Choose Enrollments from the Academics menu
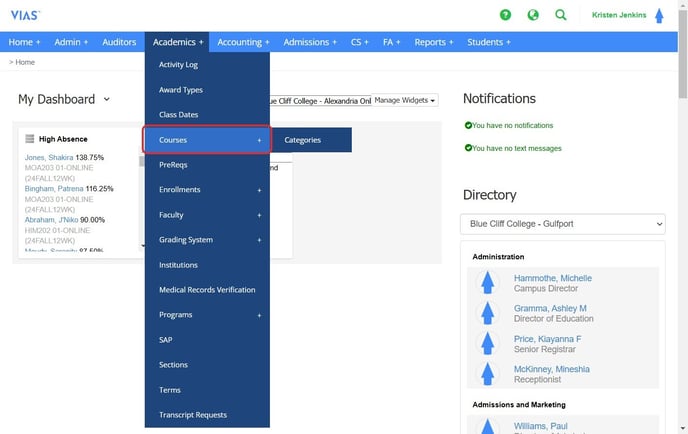 point(180,190)
